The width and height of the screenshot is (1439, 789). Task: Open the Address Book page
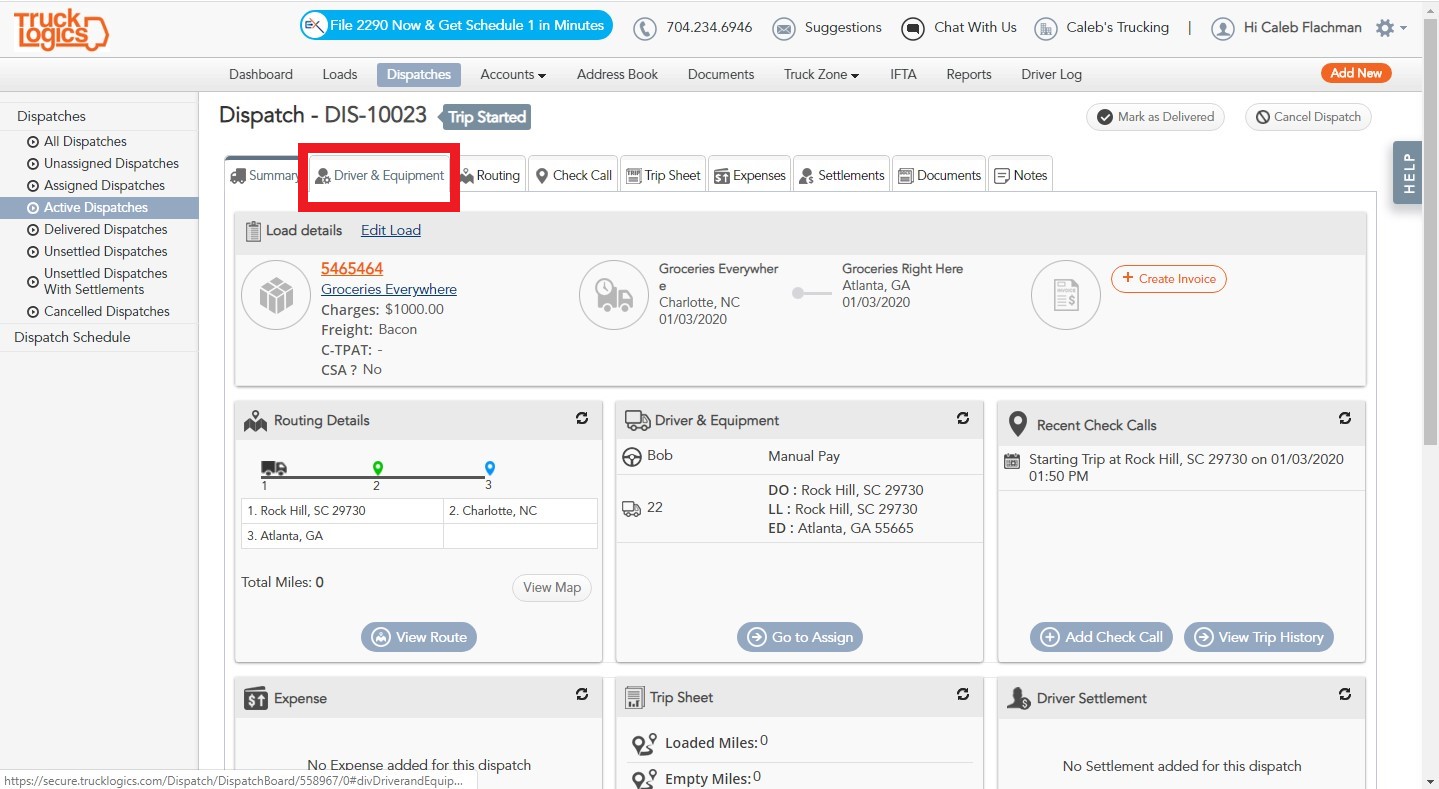618,74
